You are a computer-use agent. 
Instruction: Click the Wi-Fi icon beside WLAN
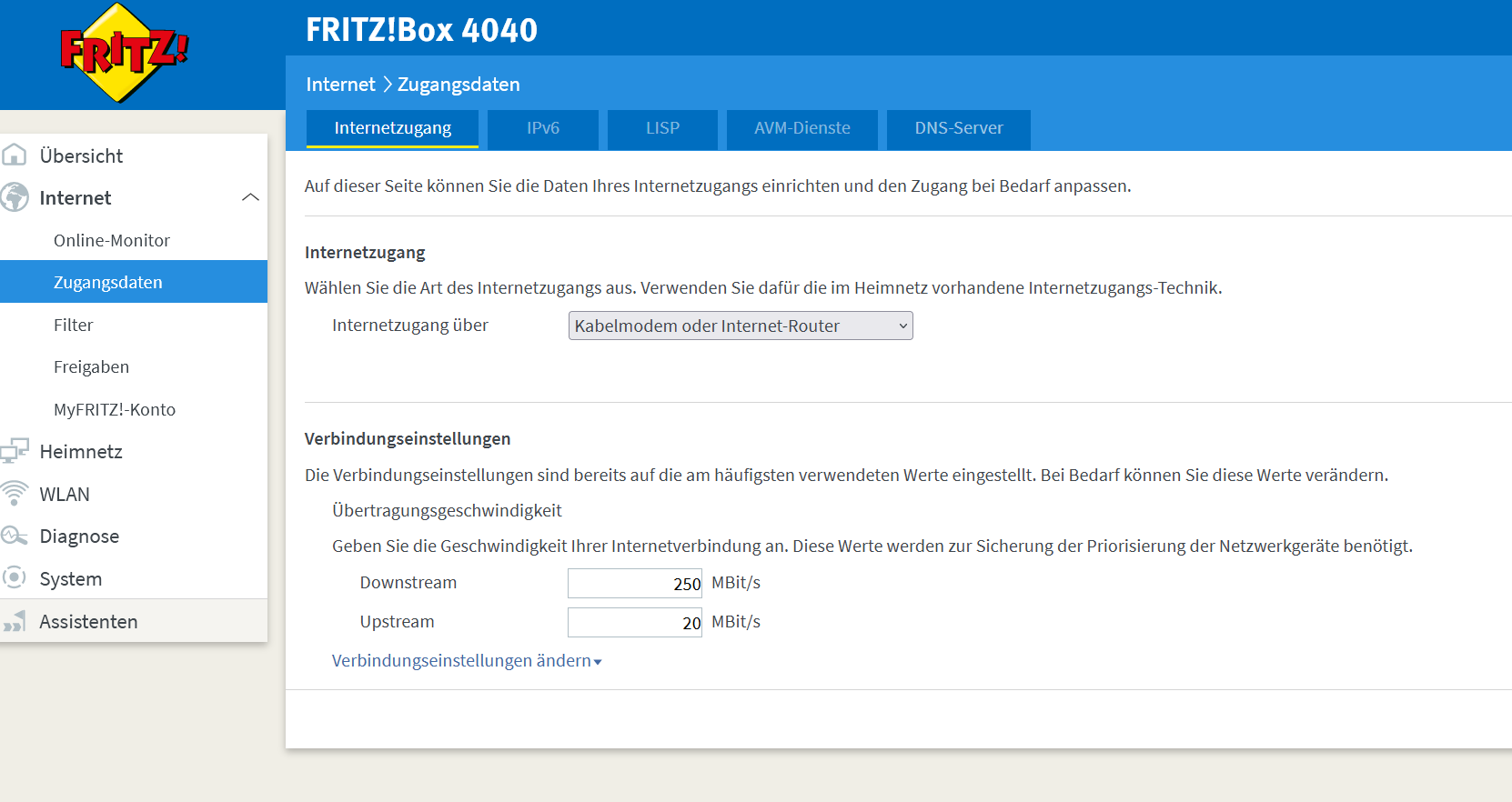click(14, 494)
